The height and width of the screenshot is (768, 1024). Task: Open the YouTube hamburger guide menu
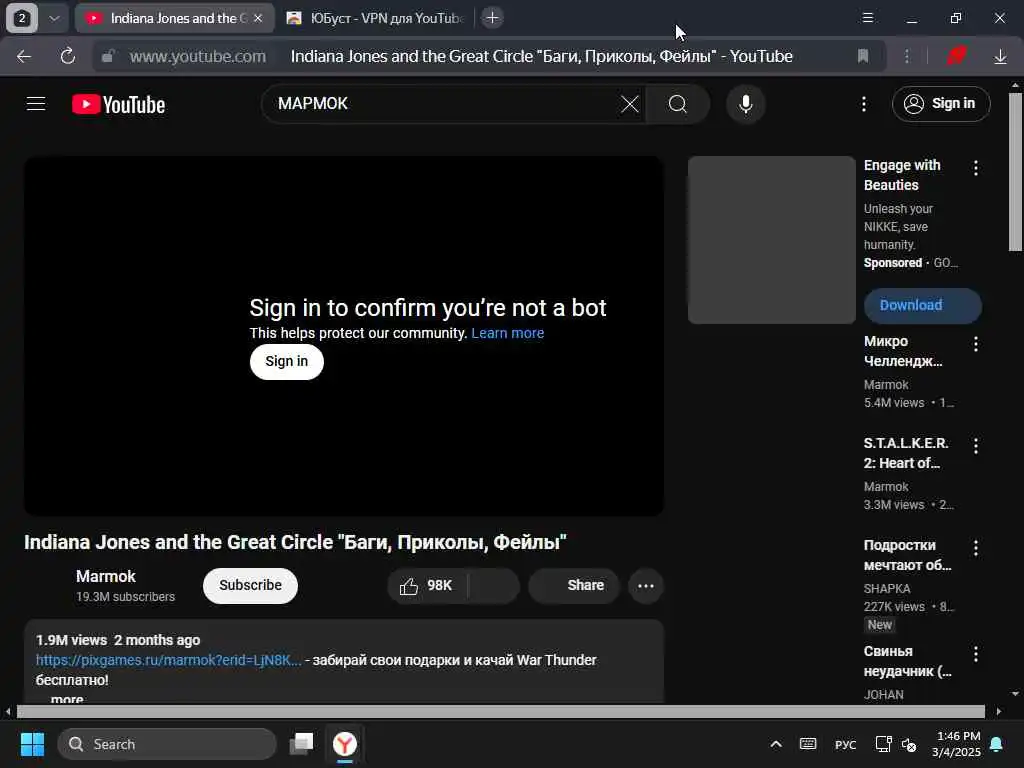pos(36,104)
